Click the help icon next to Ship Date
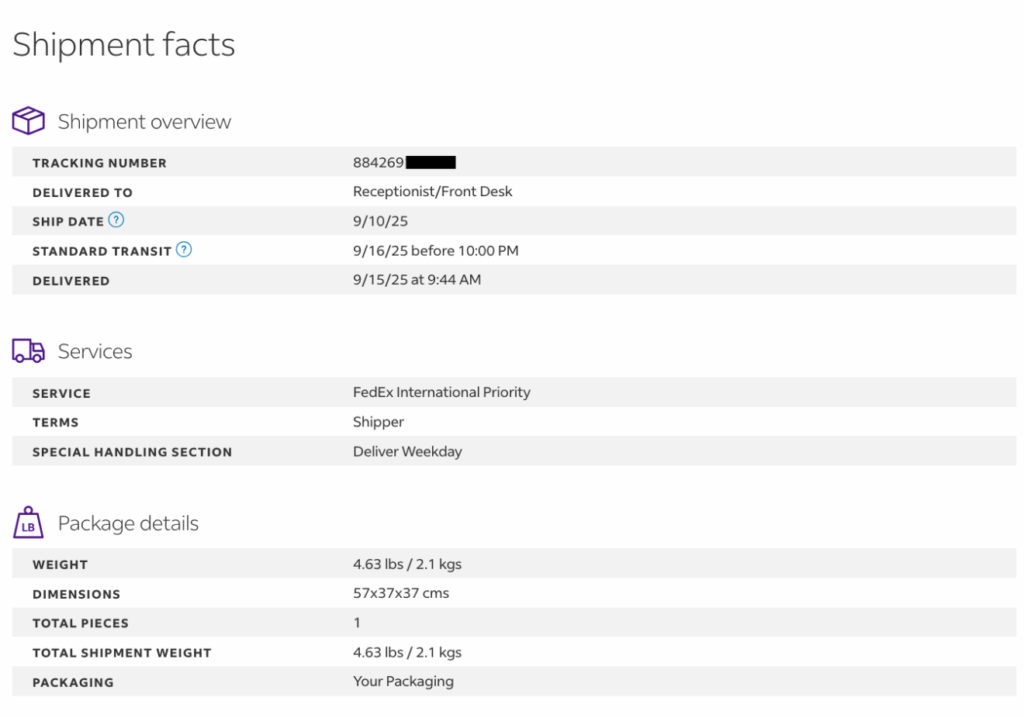The height and width of the screenshot is (718, 1024). tap(116, 220)
